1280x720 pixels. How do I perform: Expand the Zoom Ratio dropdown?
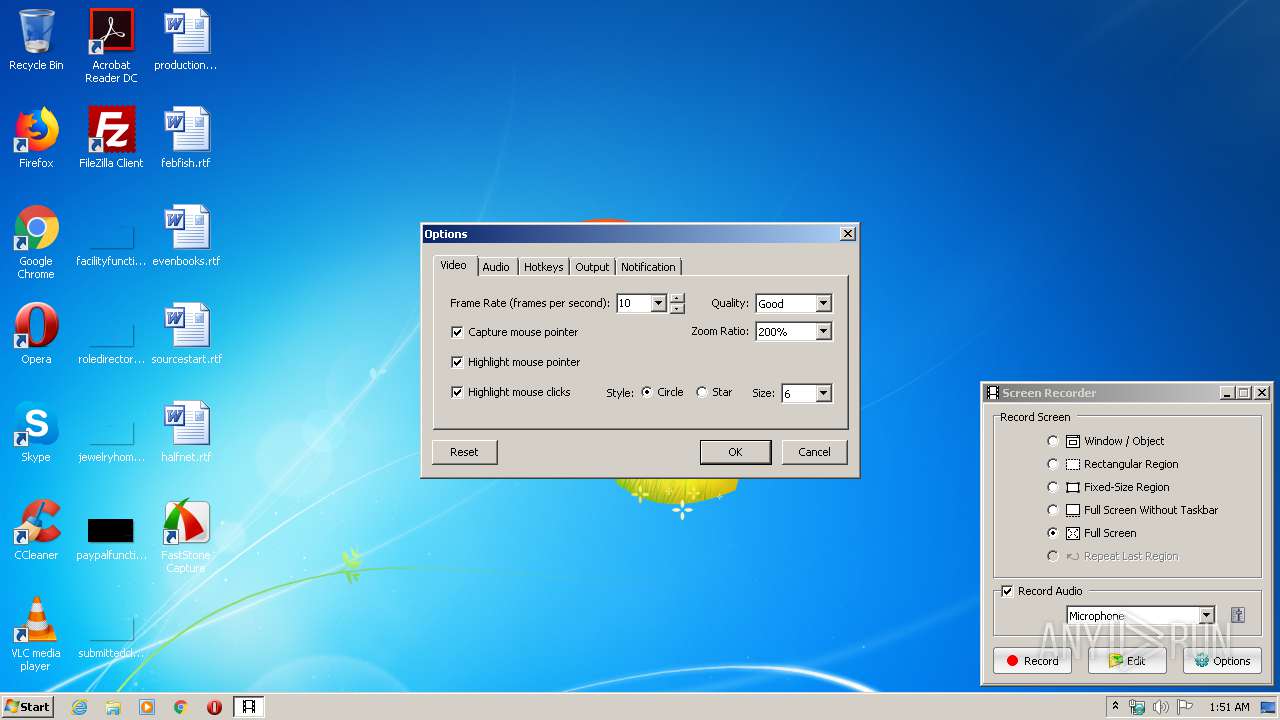(x=823, y=332)
